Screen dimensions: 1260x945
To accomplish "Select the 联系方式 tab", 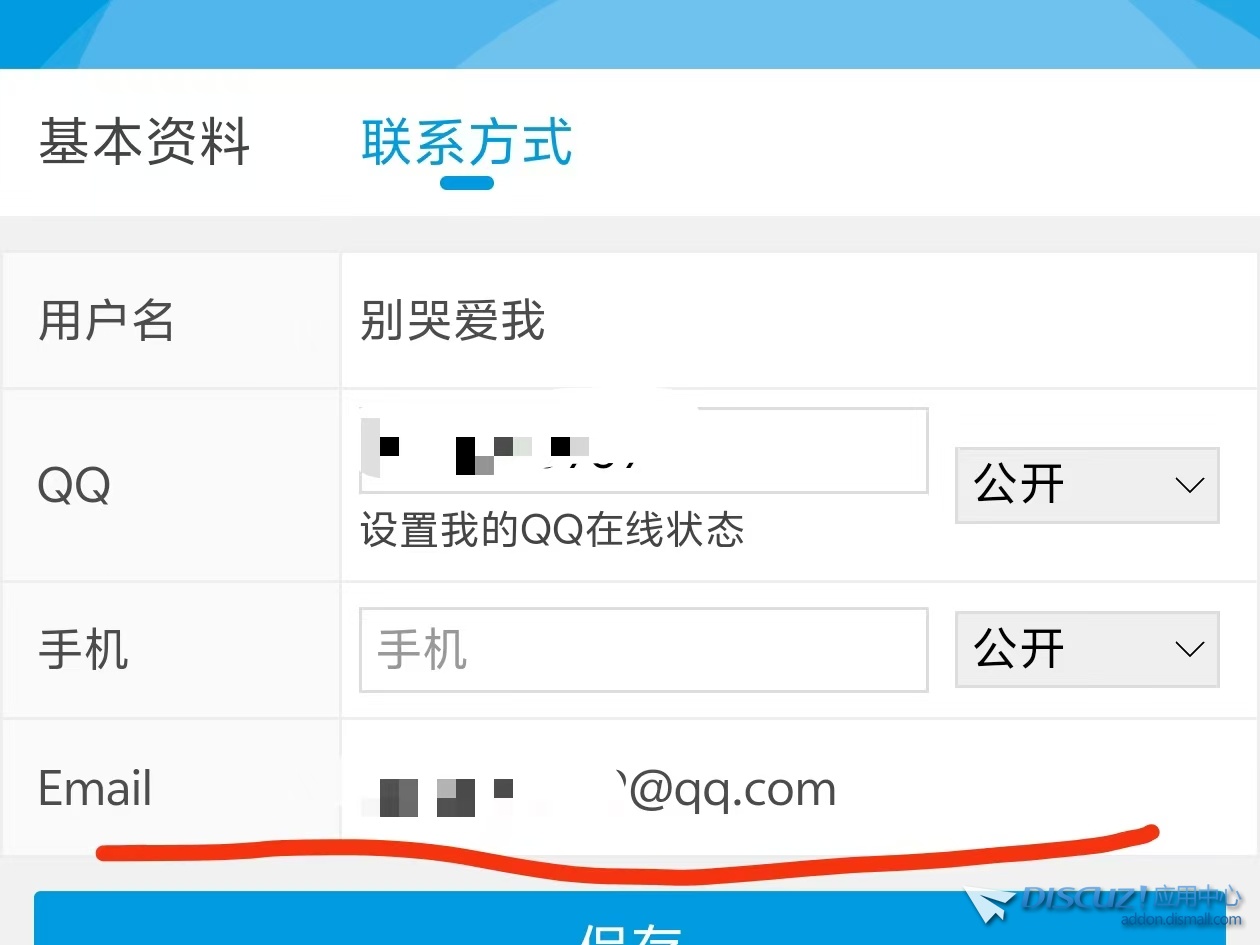I will [x=467, y=141].
